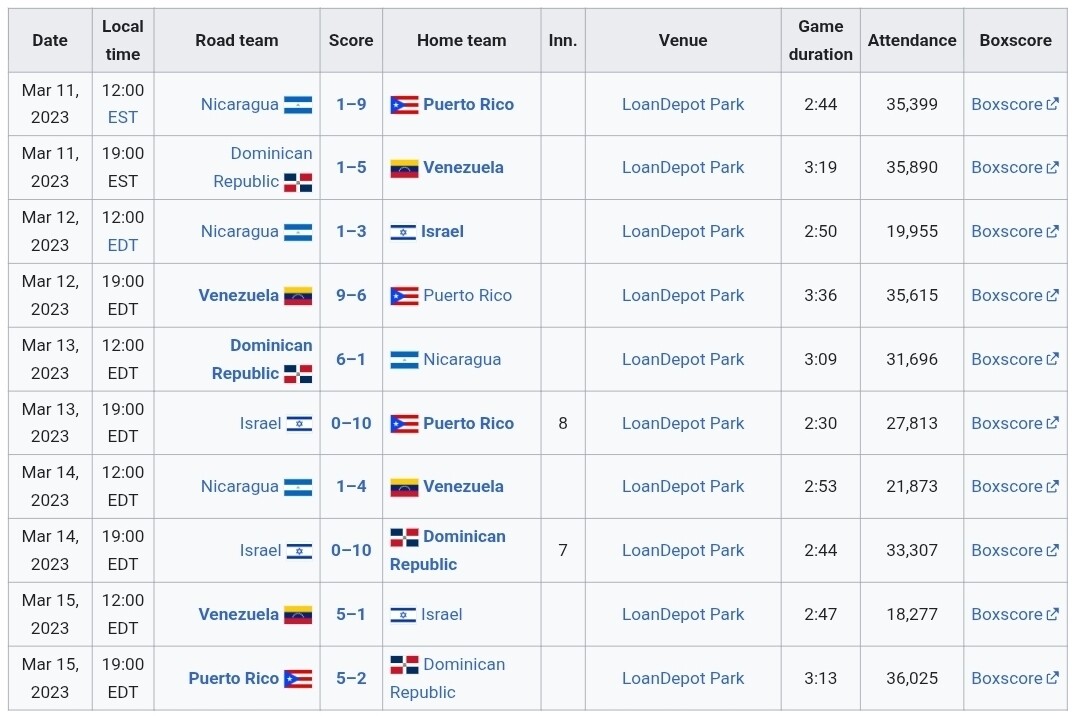Open the EDT link in Mar 12 12:00 row
1080x716 pixels.
[x=123, y=245]
